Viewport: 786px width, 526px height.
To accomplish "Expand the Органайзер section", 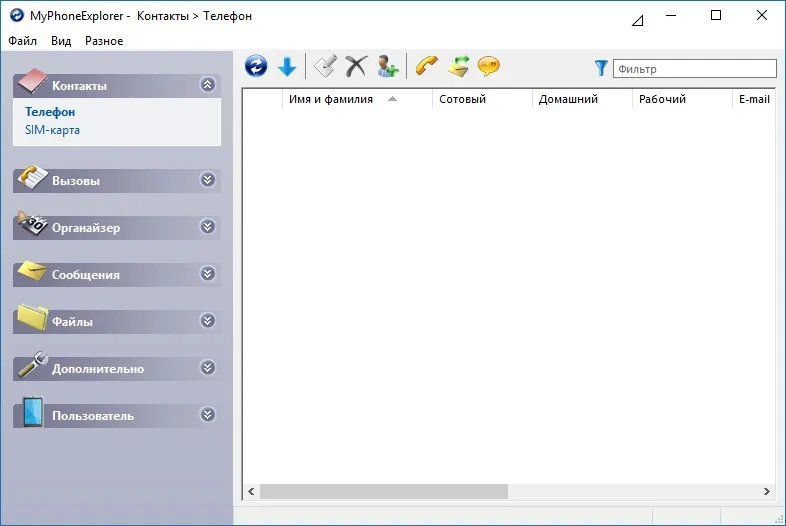I will pos(208,227).
